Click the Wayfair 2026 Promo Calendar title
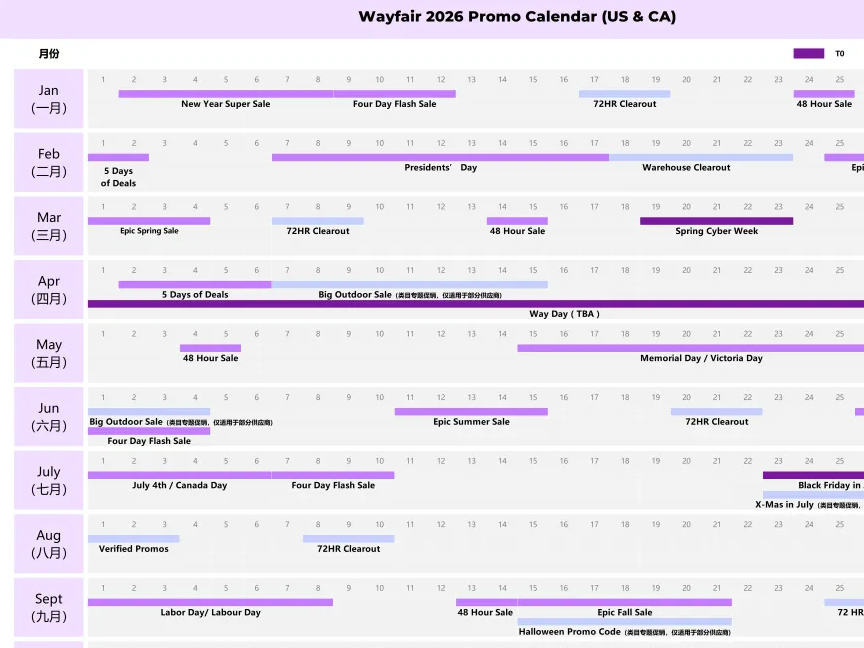864x648 pixels. pyautogui.click(x=517, y=17)
